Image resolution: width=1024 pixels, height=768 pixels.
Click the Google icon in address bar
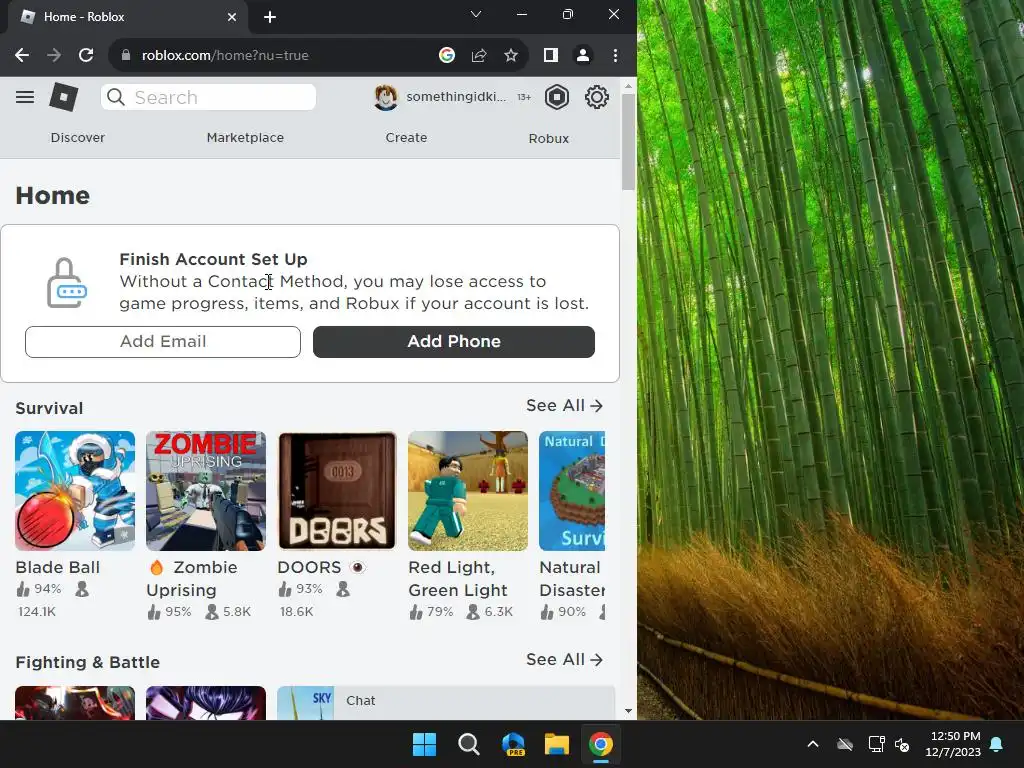(x=447, y=56)
